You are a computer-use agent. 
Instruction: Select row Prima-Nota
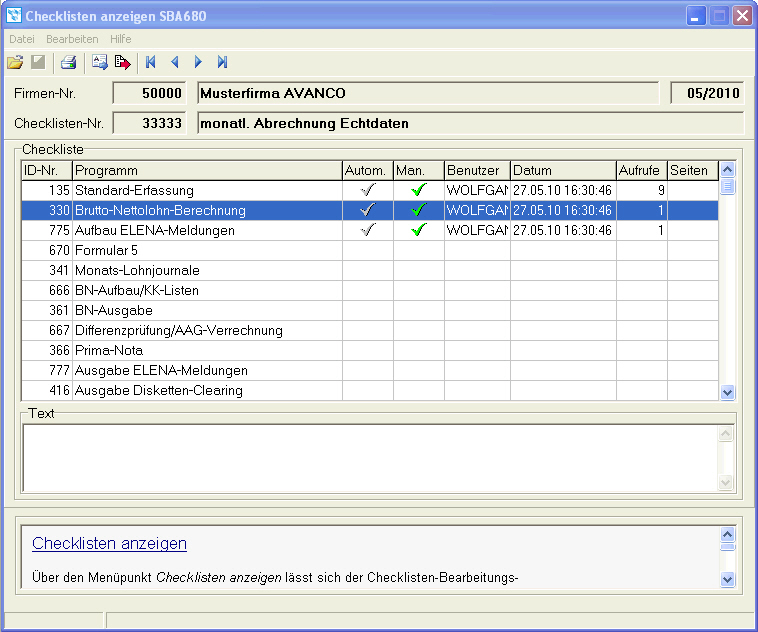[x=370, y=350]
